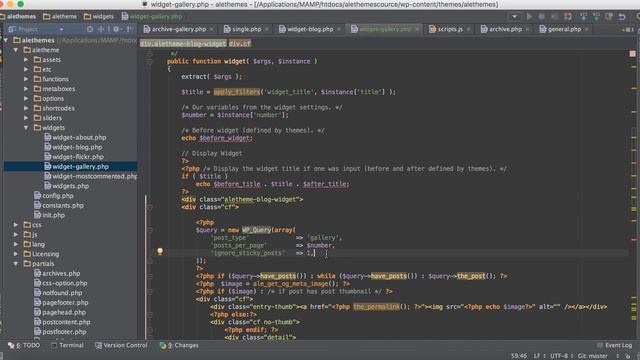Click alethemes breadcrumb in navigation bar
Image resolution: width=640 pixels, height=360 pixels.
[x=18, y=17]
